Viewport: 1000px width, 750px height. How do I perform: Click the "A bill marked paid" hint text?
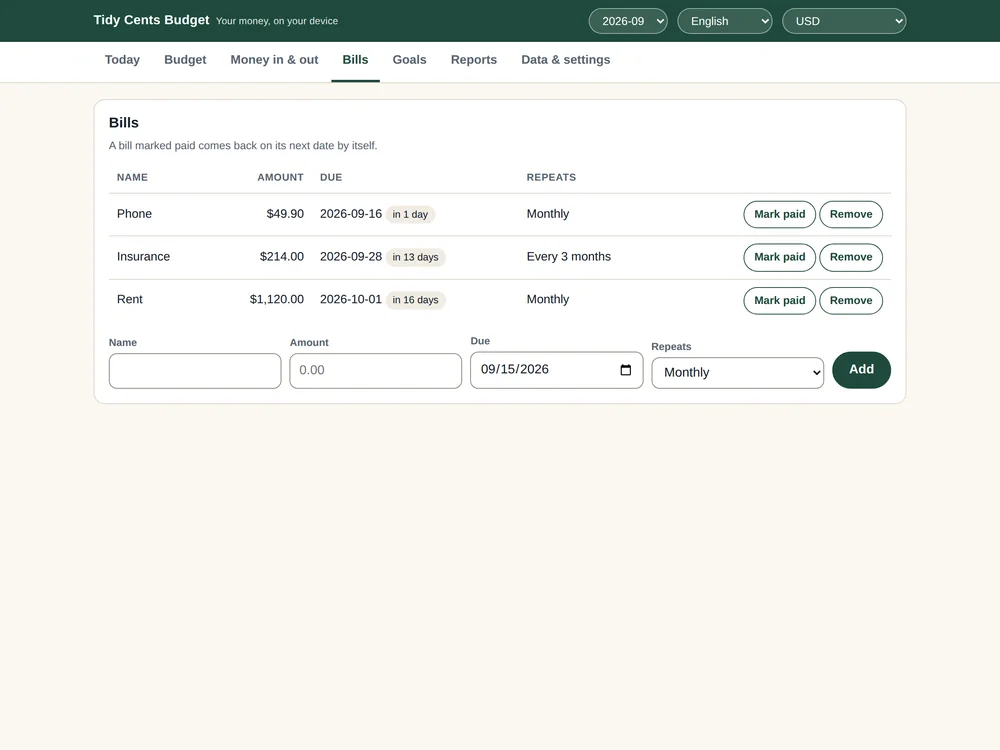coord(243,145)
